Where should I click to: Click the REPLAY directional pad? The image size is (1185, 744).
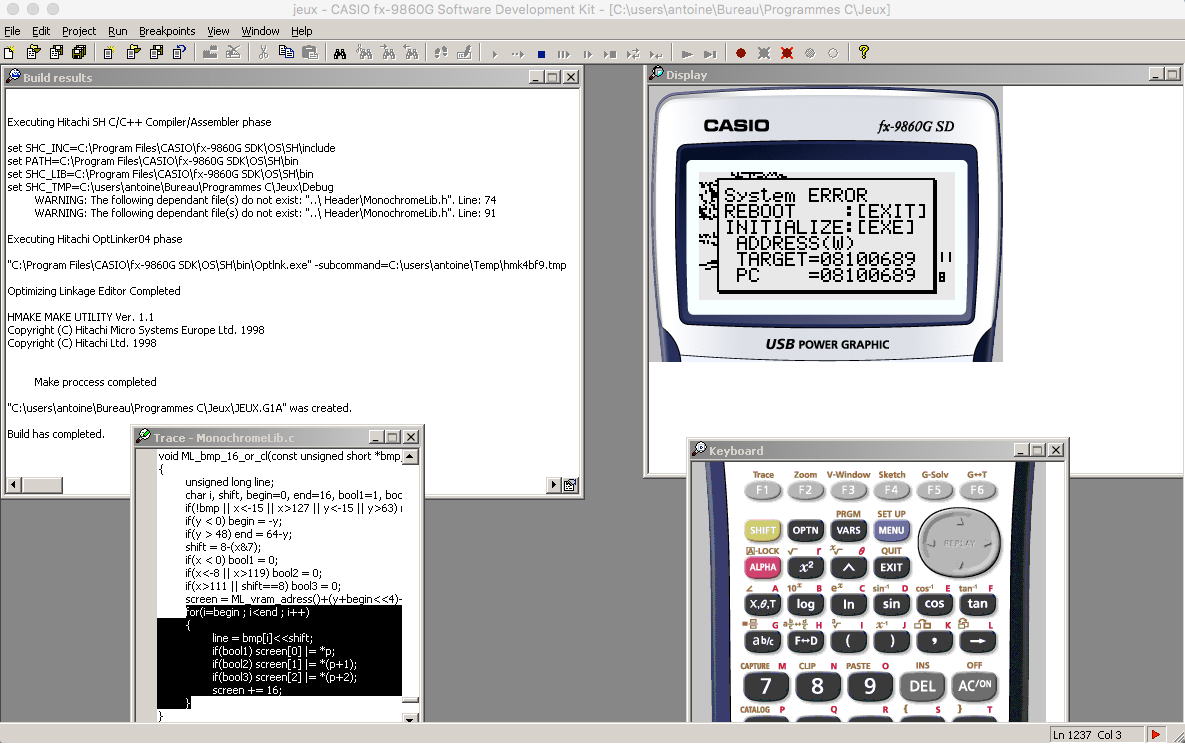959,543
